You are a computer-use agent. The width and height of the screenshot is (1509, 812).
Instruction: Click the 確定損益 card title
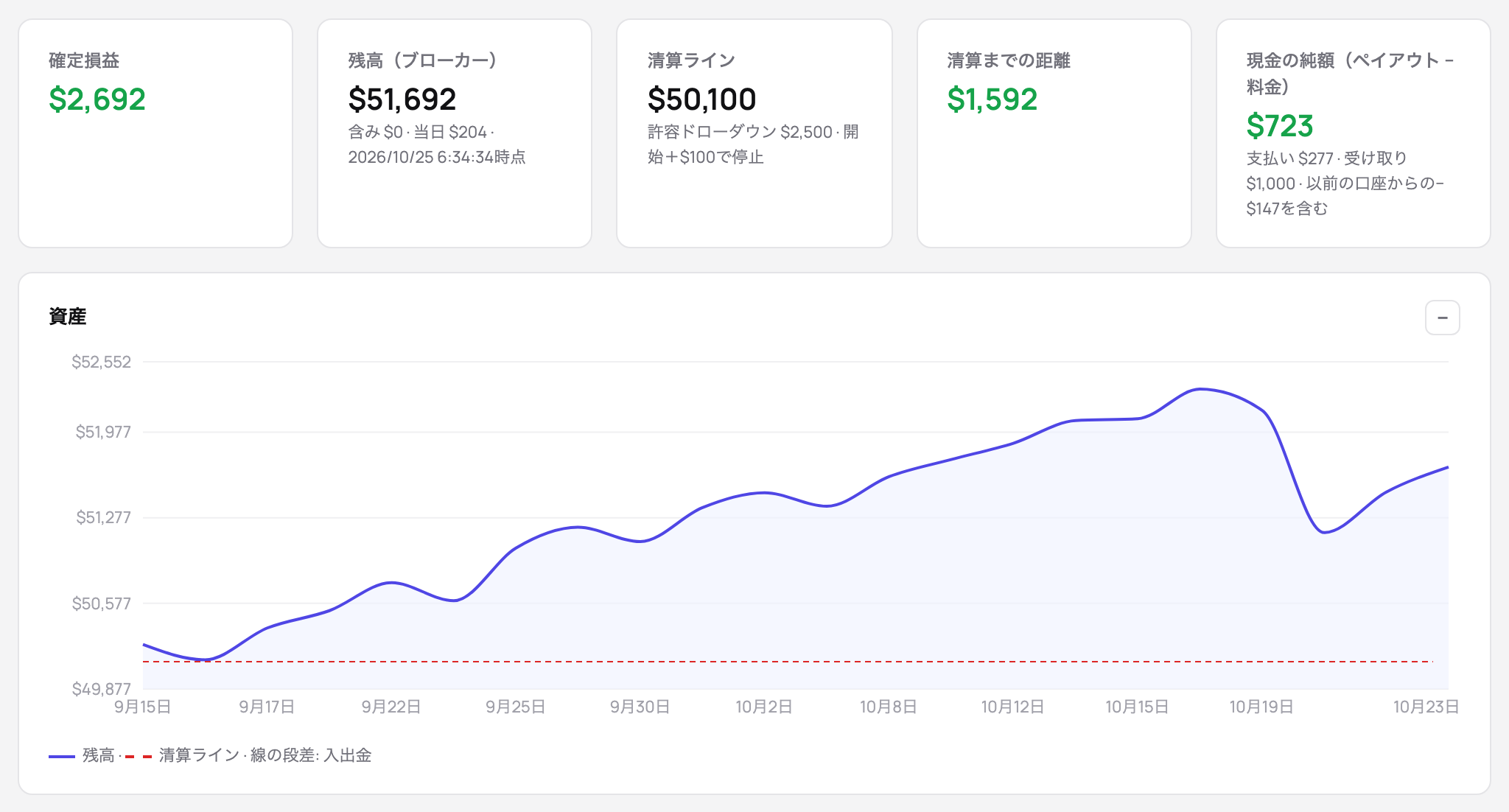[x=84, y=60]
